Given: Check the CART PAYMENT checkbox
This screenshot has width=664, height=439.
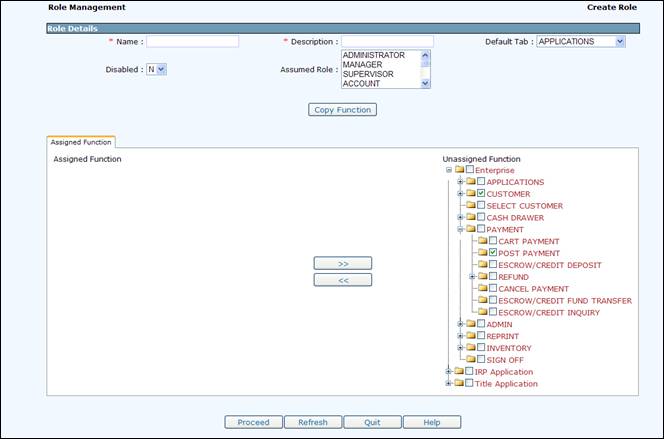Looking at the screenshot, I should [493, 241].
